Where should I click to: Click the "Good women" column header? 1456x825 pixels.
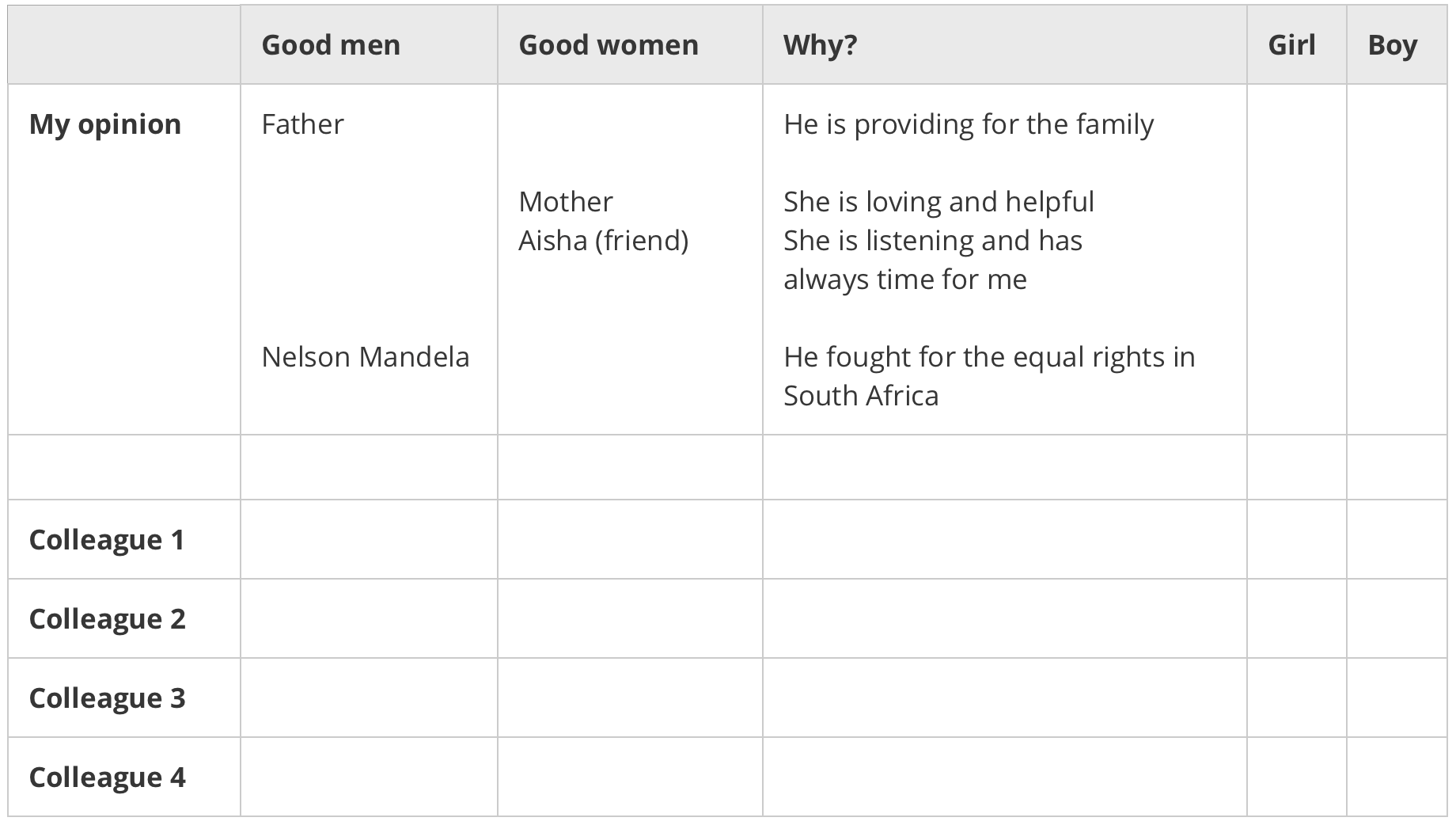pos(609,45)
